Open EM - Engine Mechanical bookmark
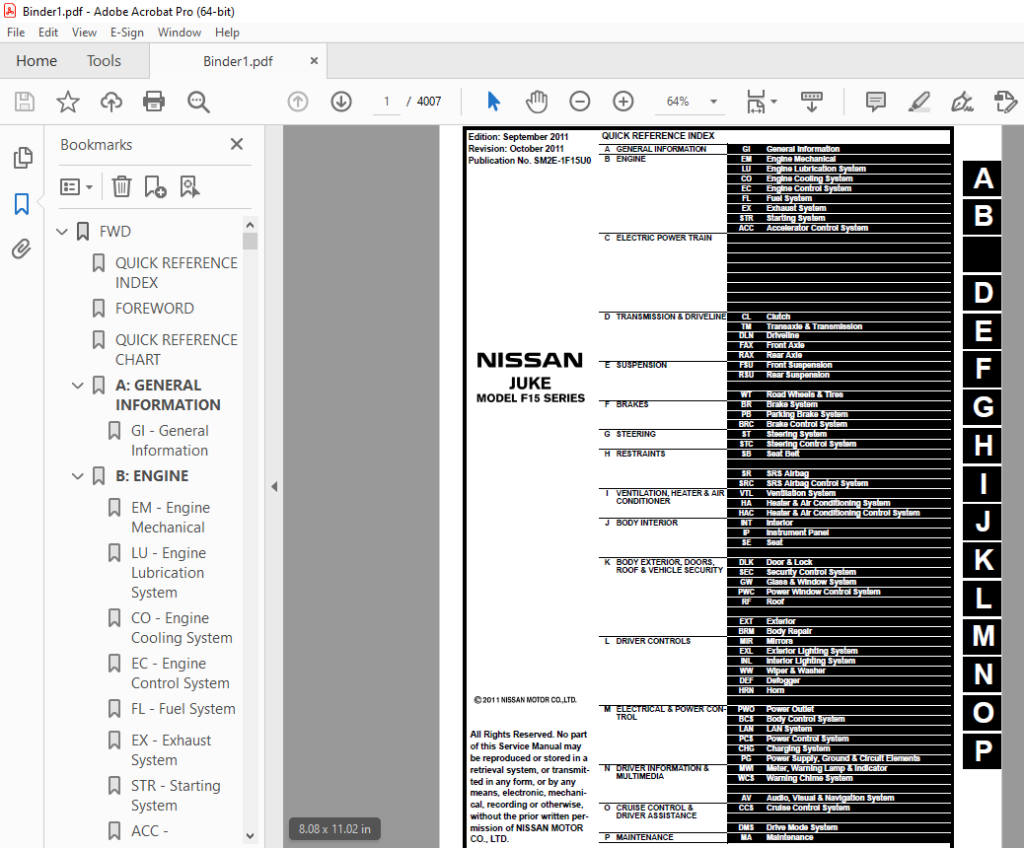The image size is (1024, 848). tap(170, 517)
